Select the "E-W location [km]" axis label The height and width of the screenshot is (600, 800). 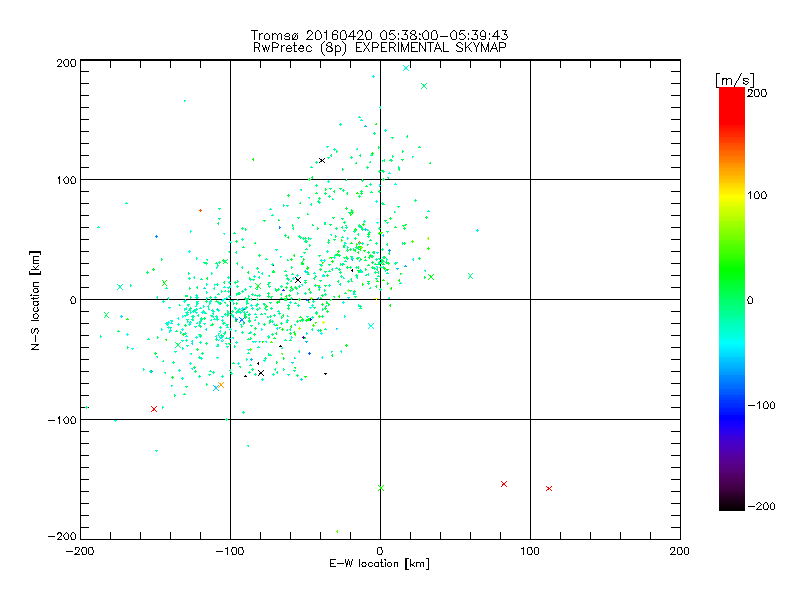[379, 564]
